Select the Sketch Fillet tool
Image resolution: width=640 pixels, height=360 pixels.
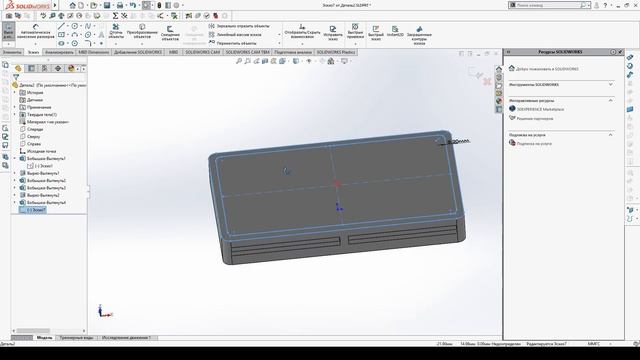coord(88,43)
